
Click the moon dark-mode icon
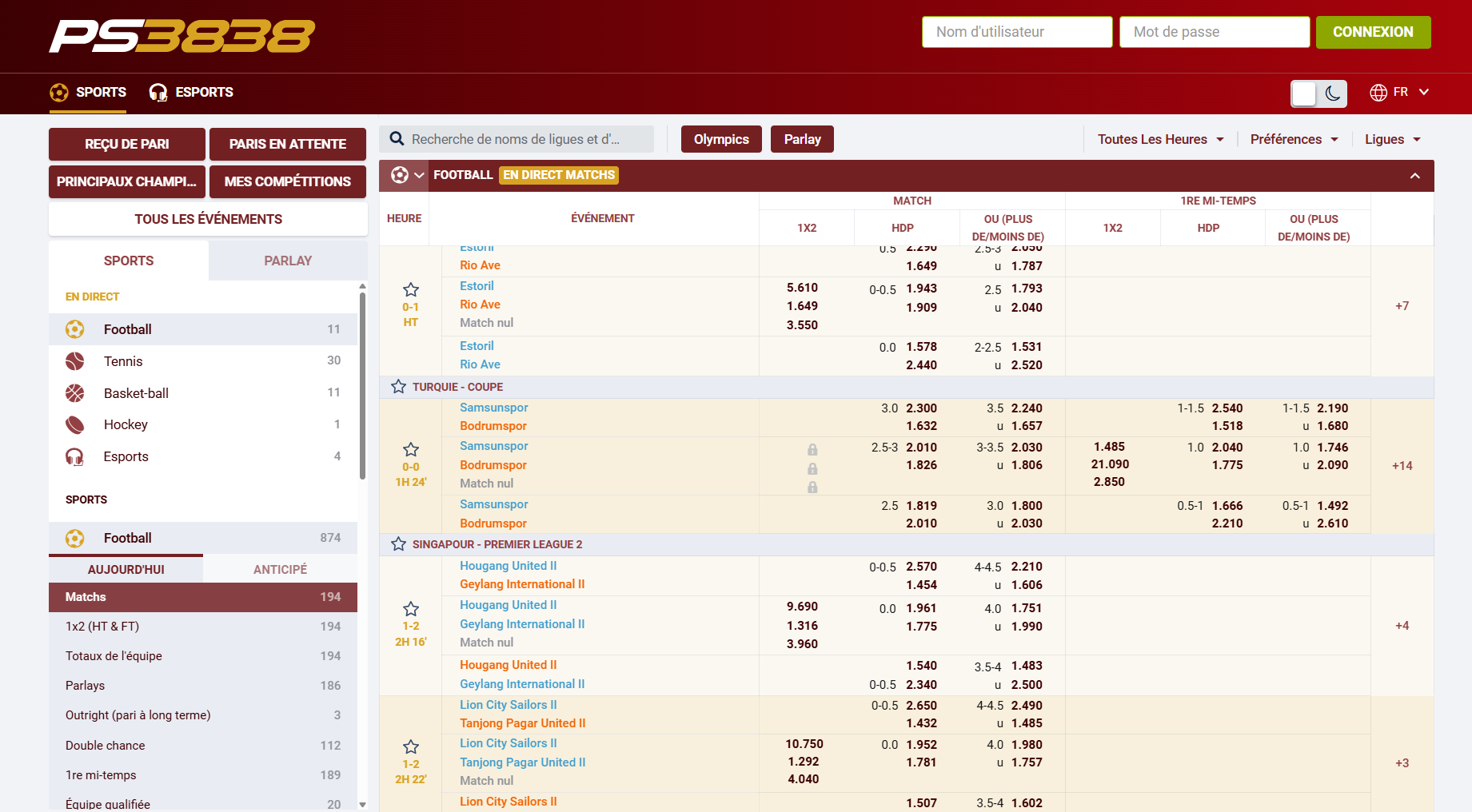(x=1333, y=94)
